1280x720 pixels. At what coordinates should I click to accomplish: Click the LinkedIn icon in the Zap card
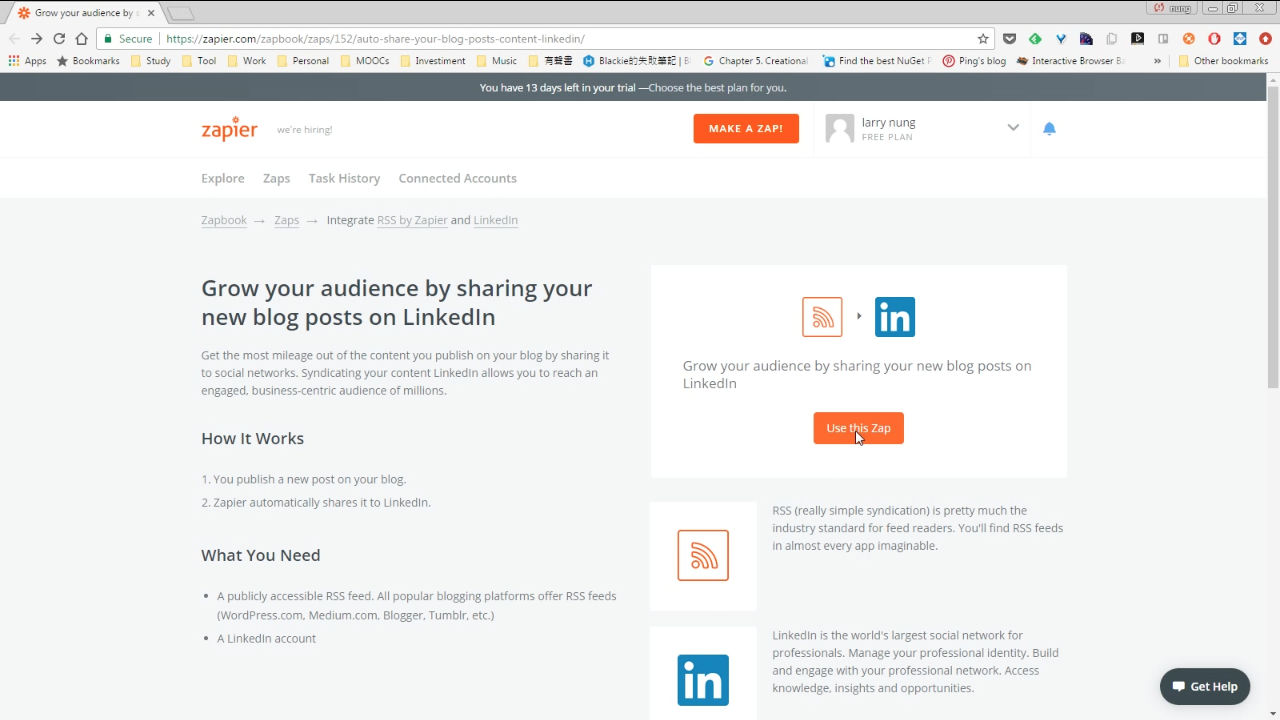pos(895,317)
